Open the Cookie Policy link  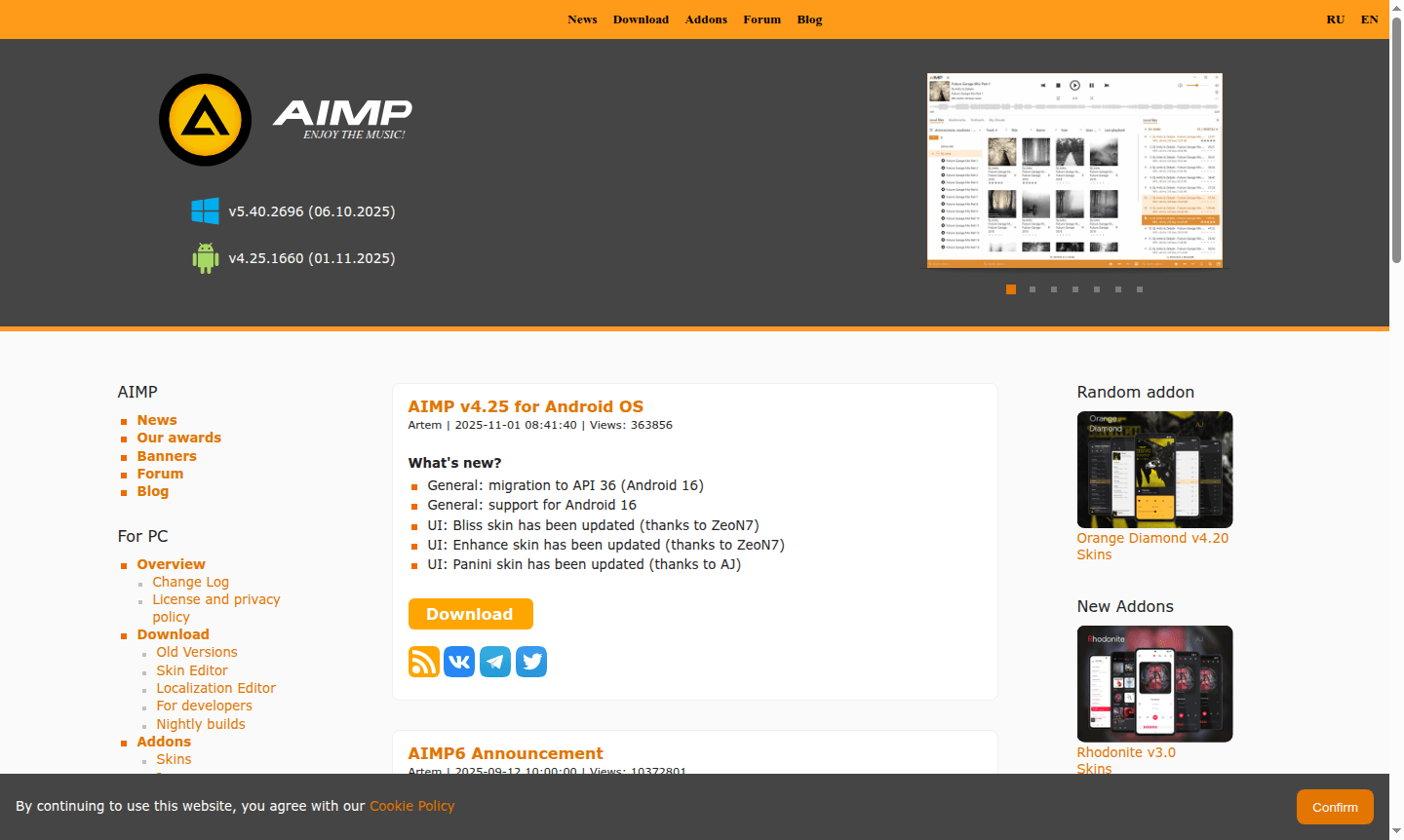411,806
